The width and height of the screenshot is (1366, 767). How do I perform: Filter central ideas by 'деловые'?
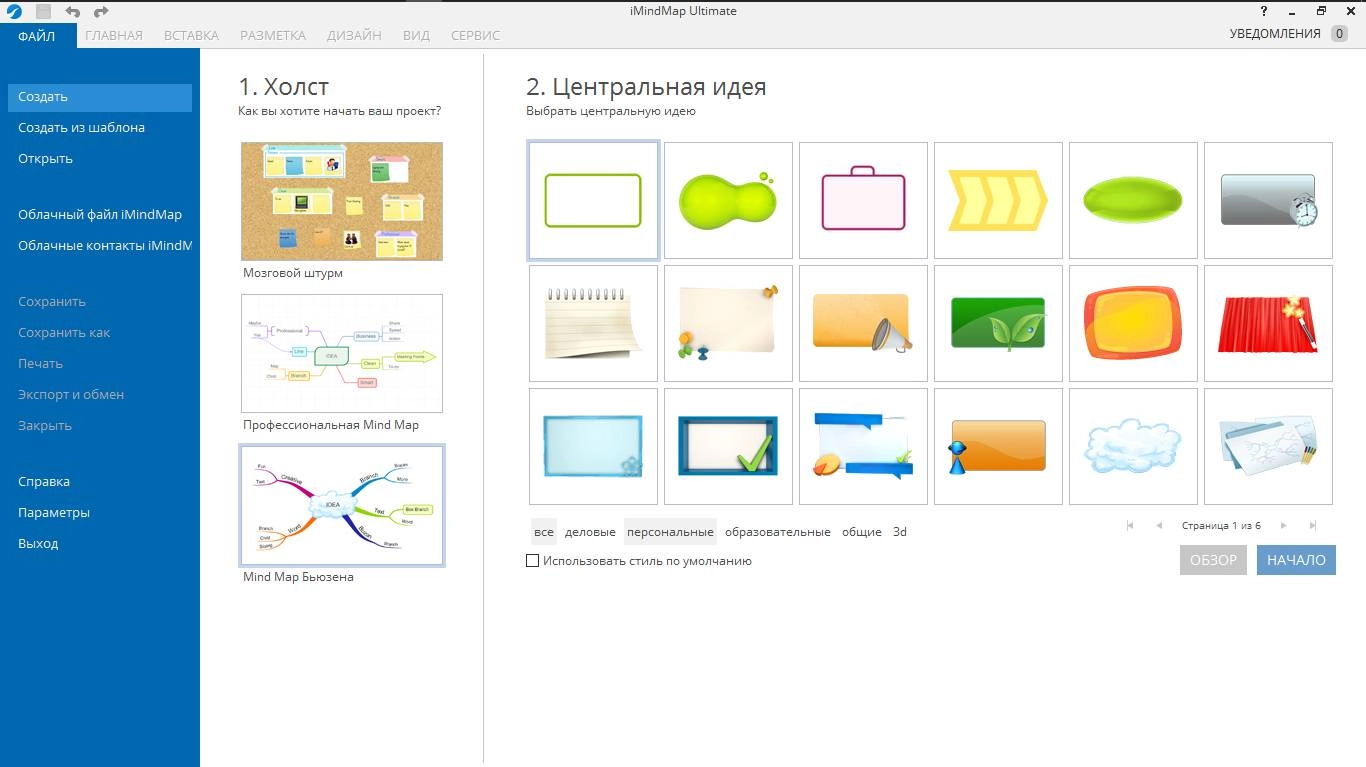pos(590,532)
